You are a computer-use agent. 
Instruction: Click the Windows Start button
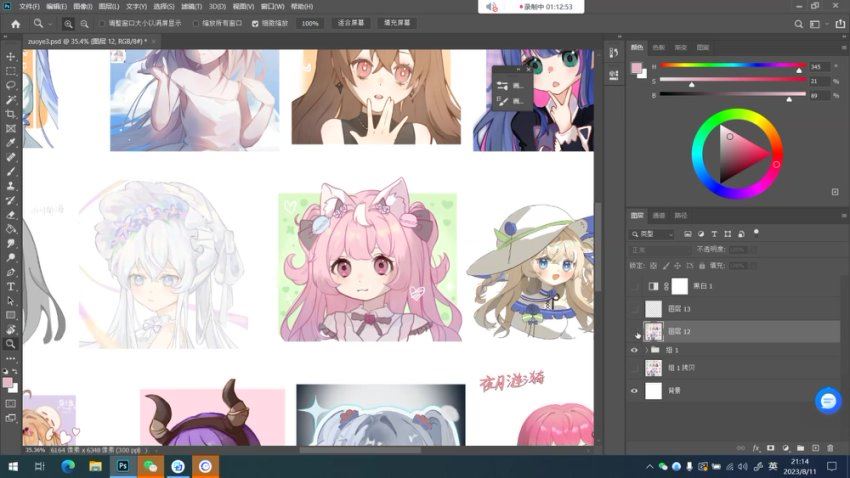pyautogui.click(x=13, y=467)
